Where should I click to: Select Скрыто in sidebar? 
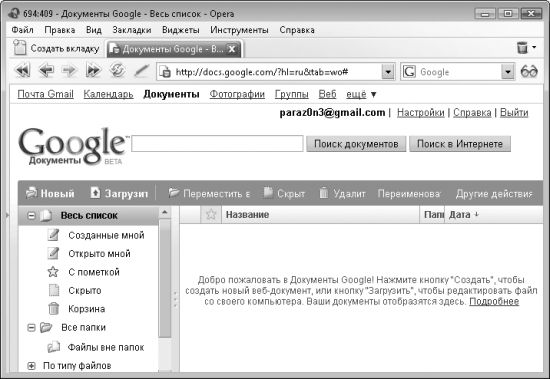tap(85, 291)
